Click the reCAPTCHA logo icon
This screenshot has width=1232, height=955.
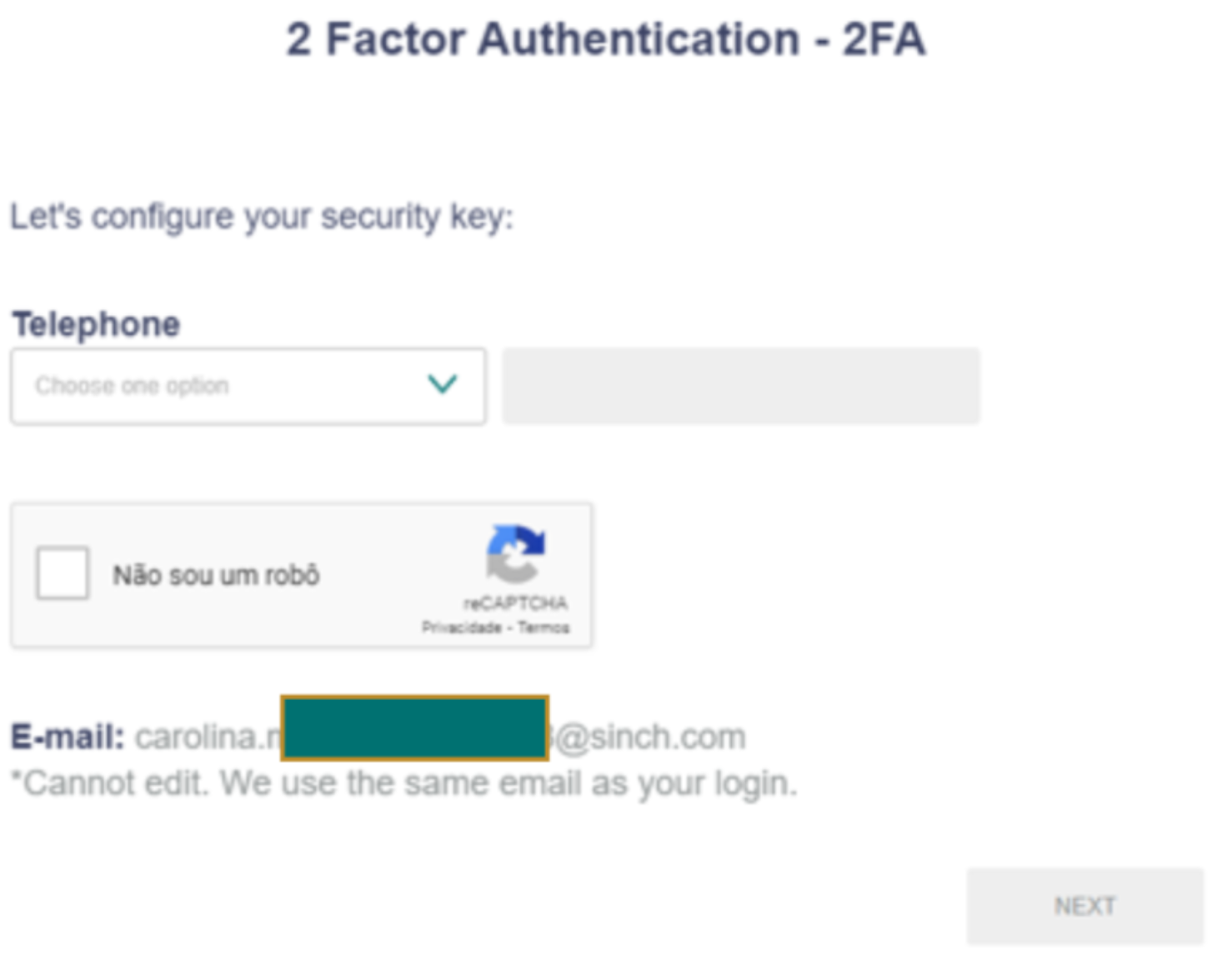coord(515,552)
